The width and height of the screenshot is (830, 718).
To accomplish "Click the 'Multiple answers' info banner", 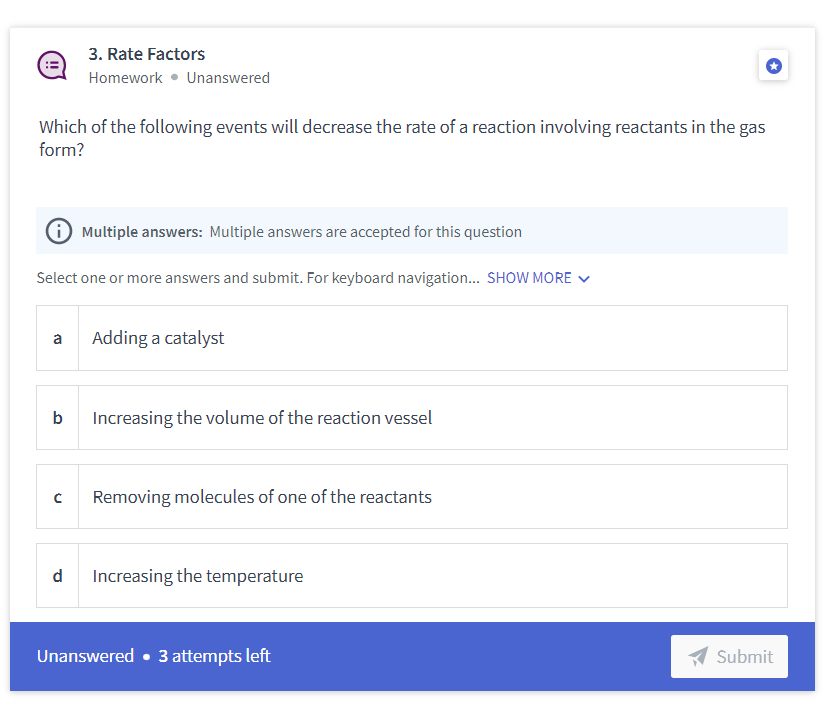I will point(412,231).
